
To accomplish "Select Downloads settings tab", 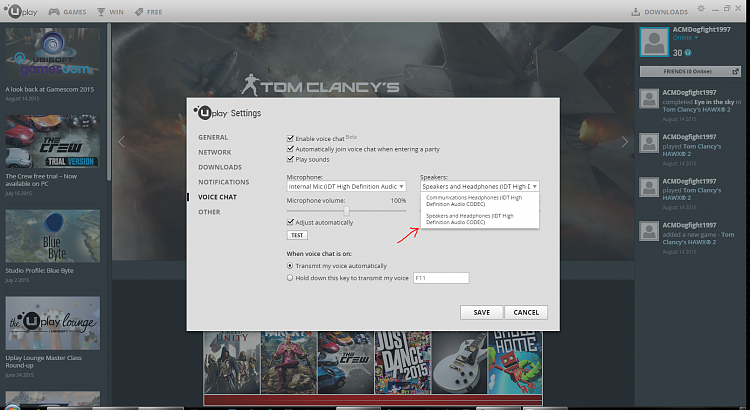I will point(220,167).
